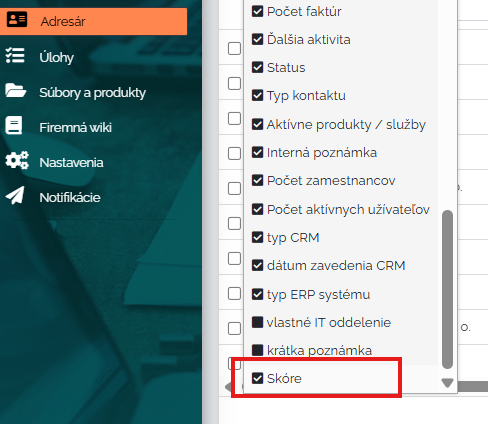Uncheck the typ CRM checkbox

(257, 237)
